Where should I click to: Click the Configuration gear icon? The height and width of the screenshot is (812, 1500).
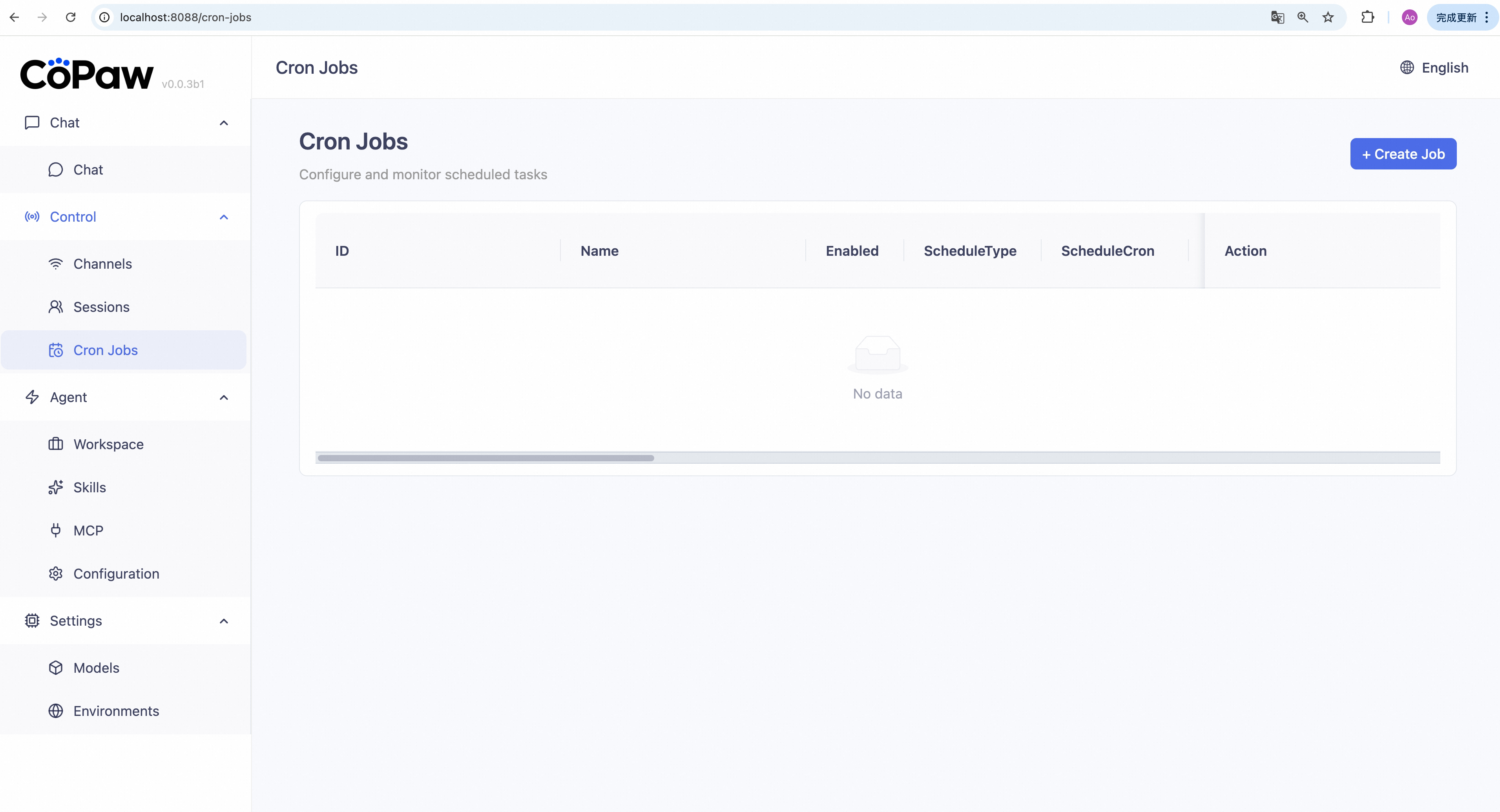[x=55, y=573]
